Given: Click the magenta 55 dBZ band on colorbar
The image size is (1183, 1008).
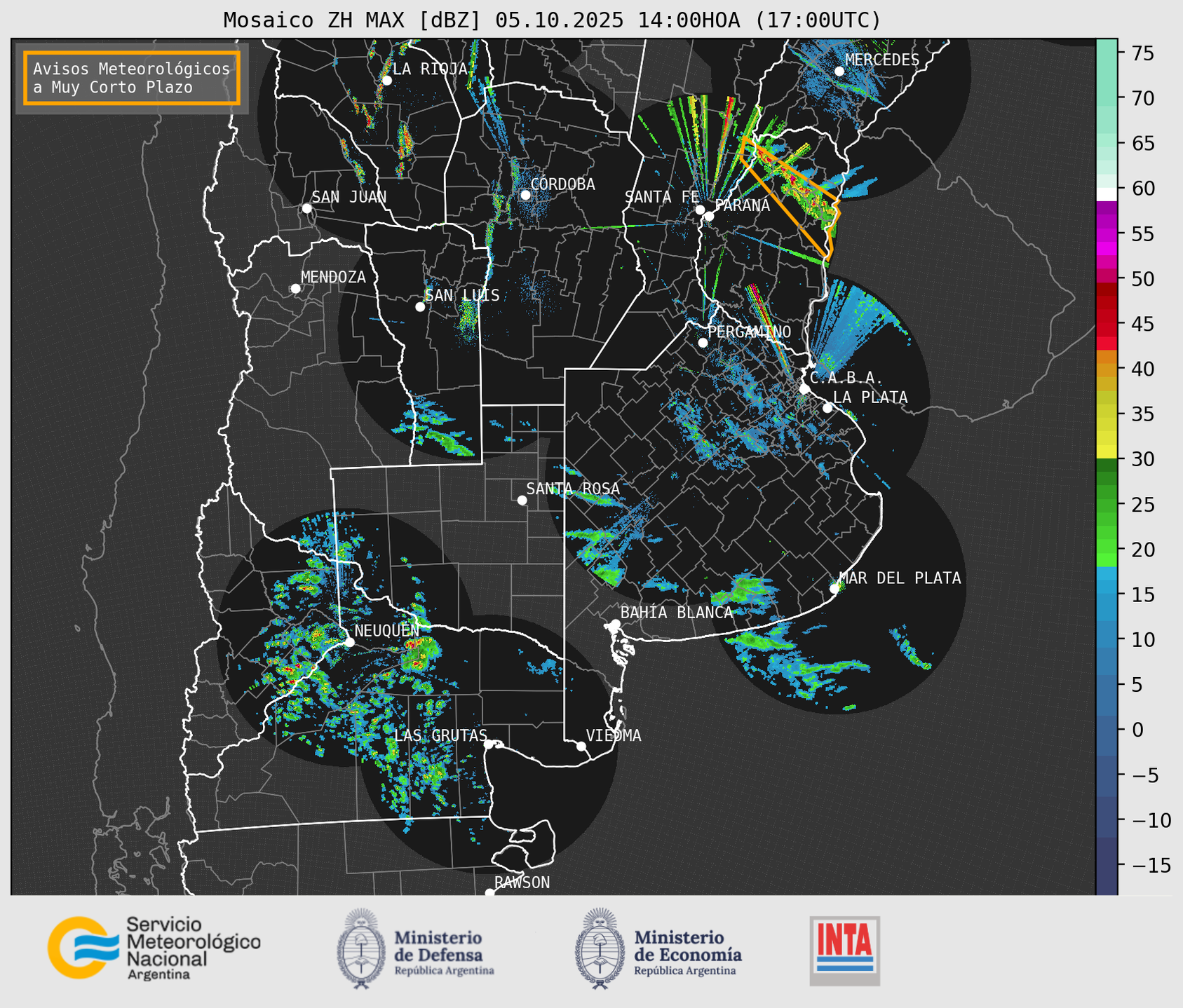Looking at the screenshot, I should tap(1107, 234).
